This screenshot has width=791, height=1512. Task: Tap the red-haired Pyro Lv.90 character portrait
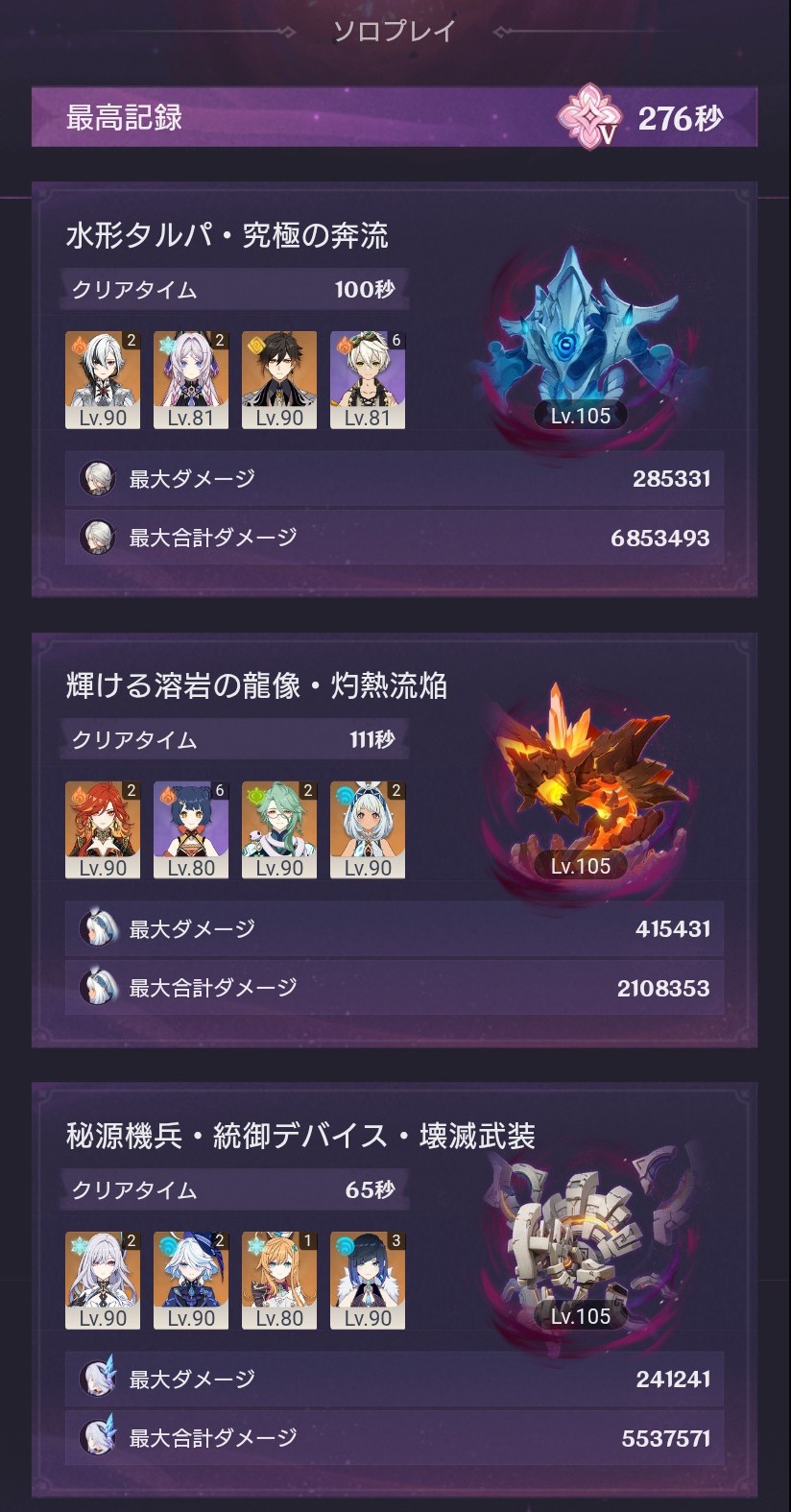point(103,830)
